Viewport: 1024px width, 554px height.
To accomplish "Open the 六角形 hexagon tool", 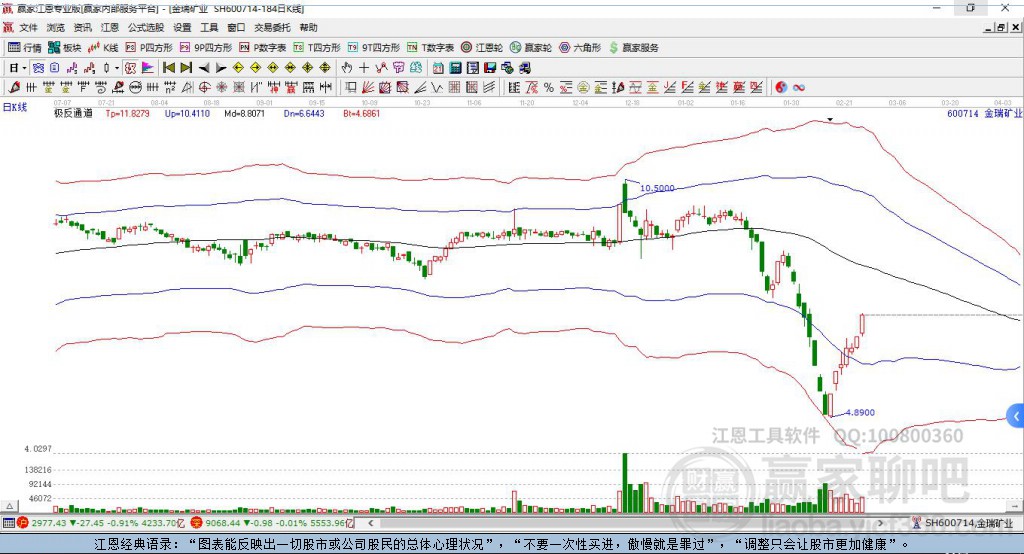I will pyautogui.click(x=580, y=48).
